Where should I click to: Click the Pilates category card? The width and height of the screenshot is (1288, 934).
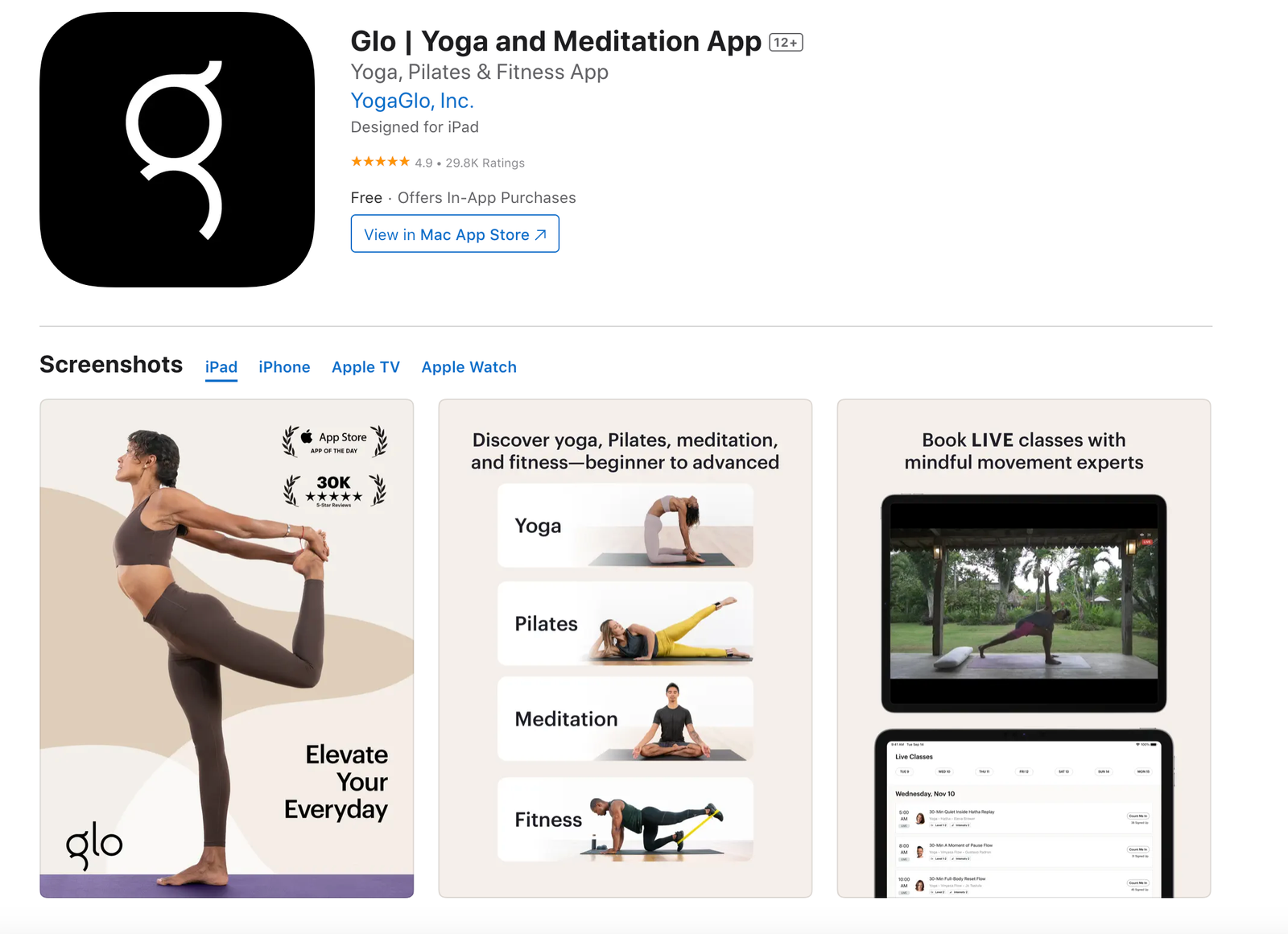(625, 624)
